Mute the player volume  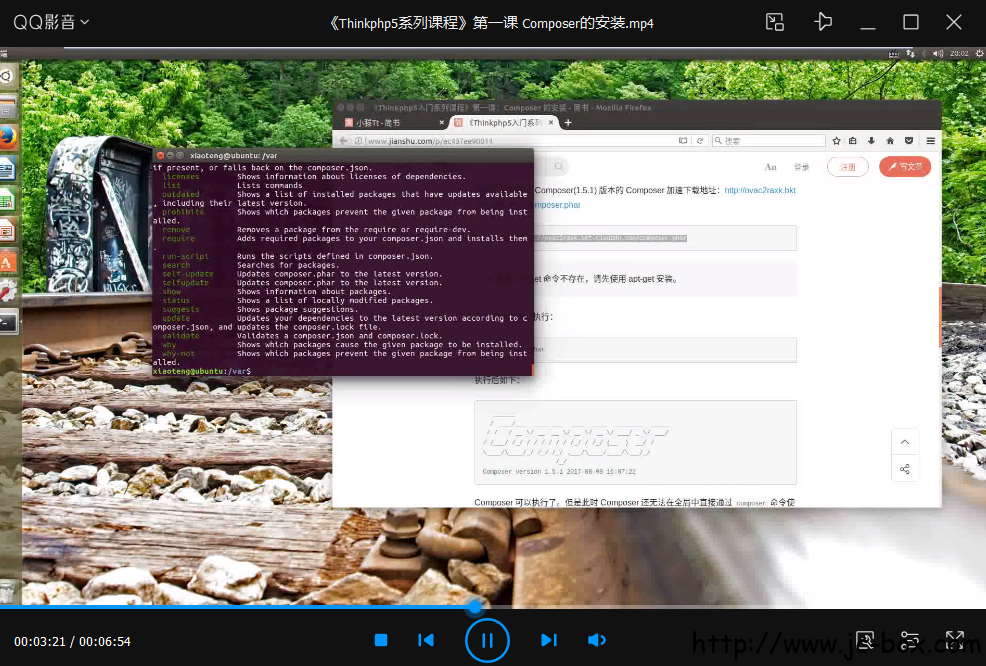click(x=596, y=640)
